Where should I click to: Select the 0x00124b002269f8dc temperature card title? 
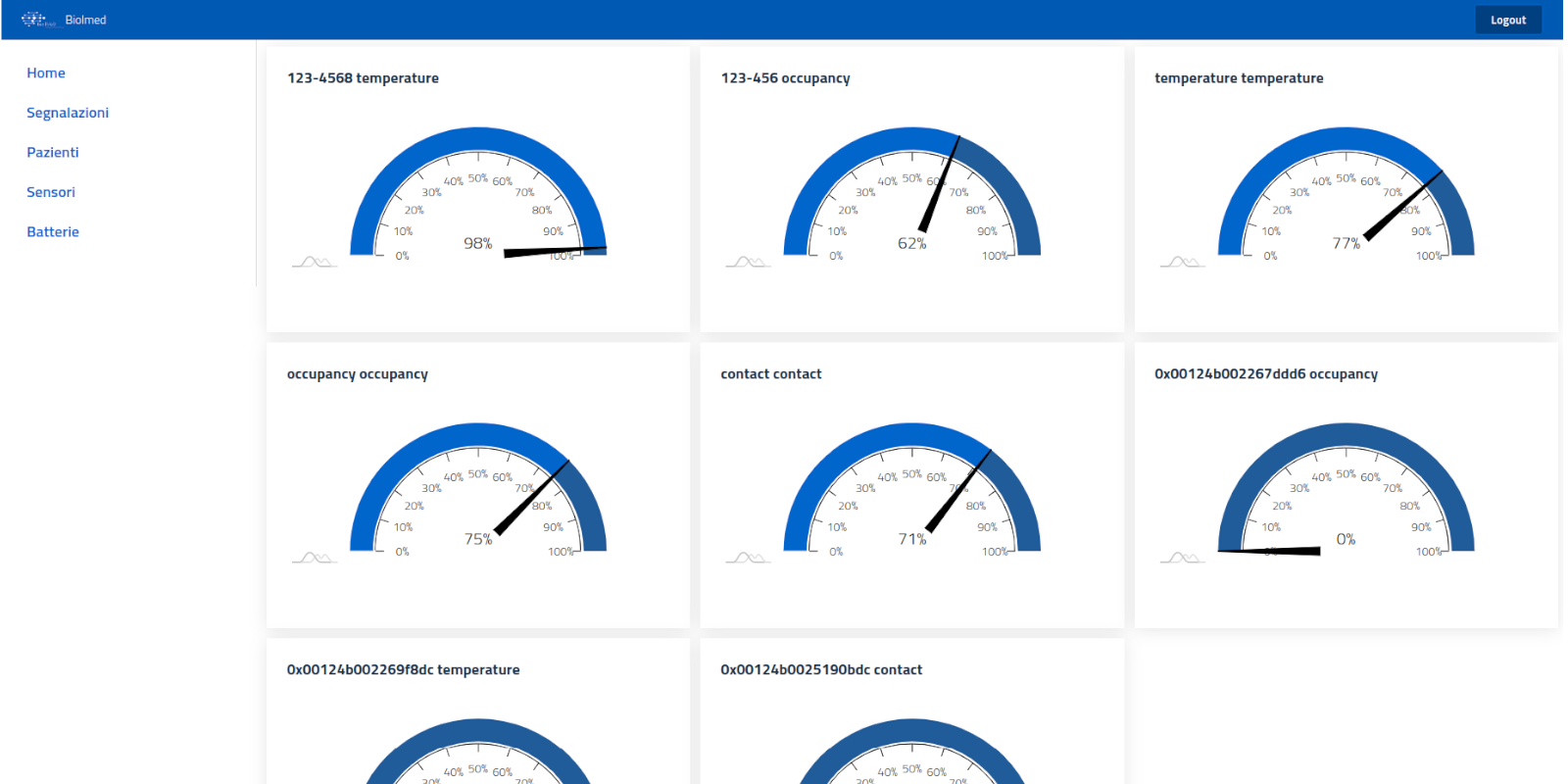[x=403, y=670]
